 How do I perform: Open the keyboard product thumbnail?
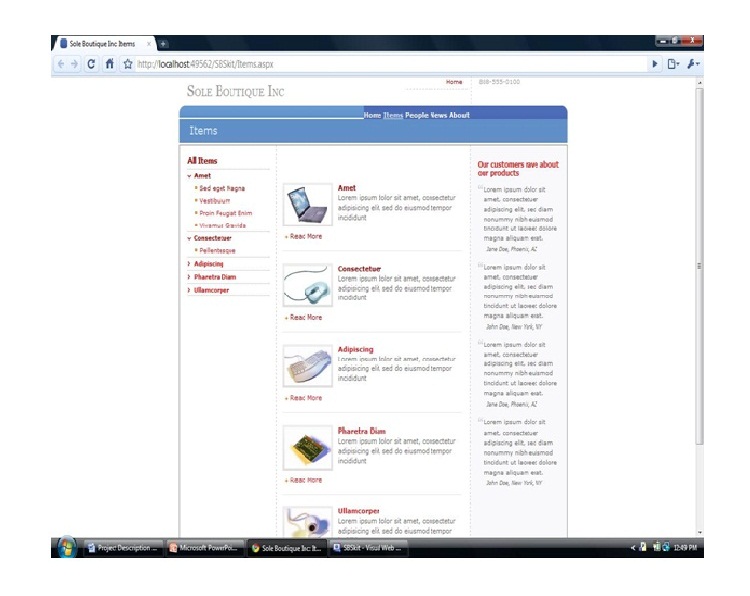[308, 366]
